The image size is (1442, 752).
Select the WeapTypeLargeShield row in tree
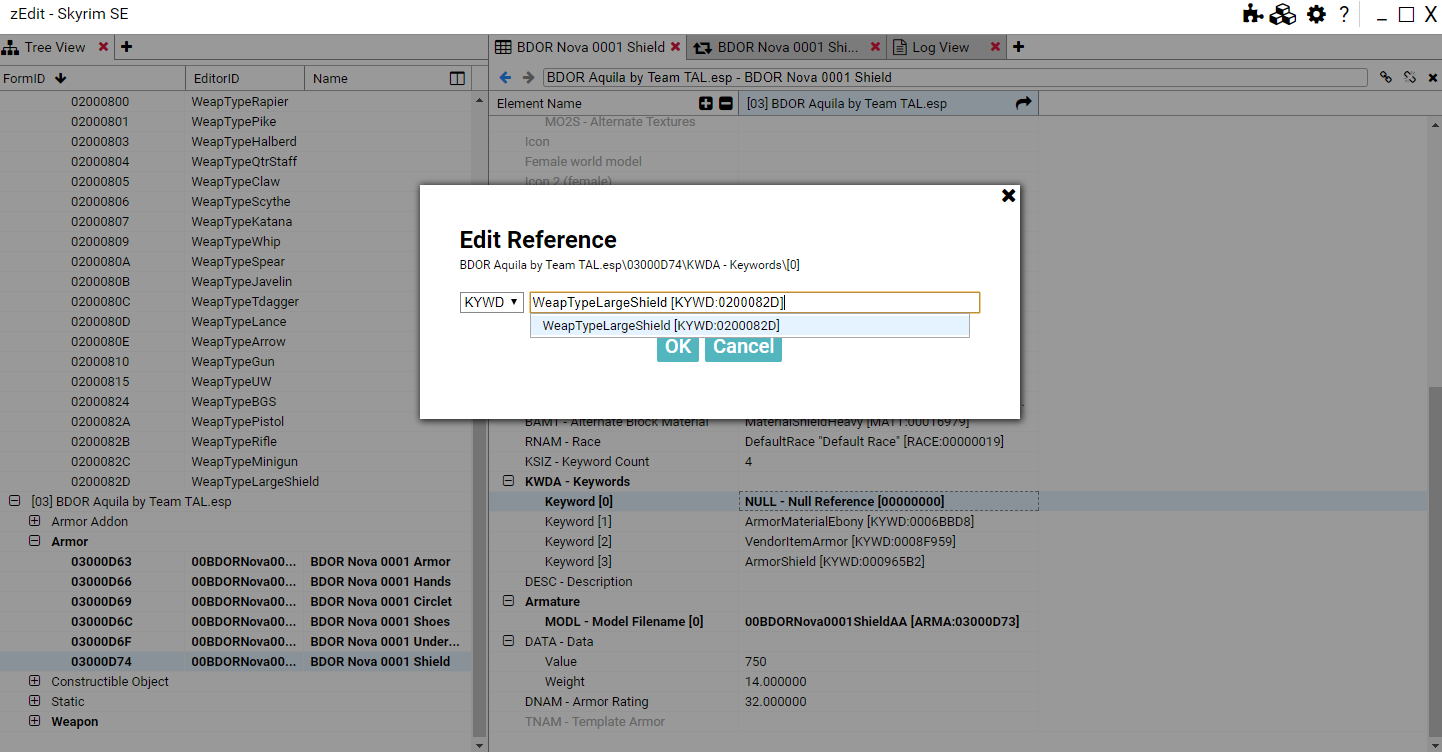point(236,481)
